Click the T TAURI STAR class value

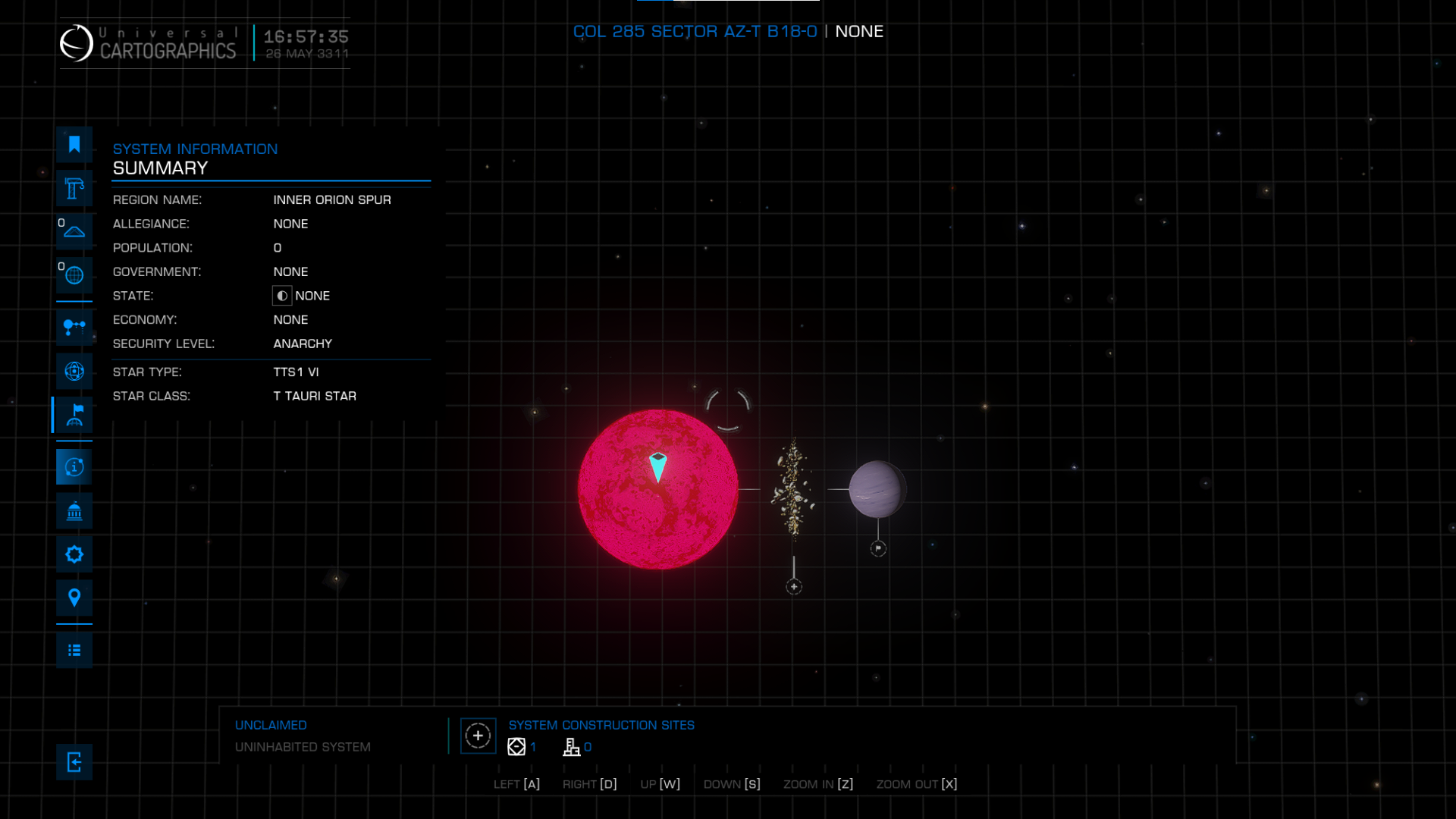tap(315, 396)
